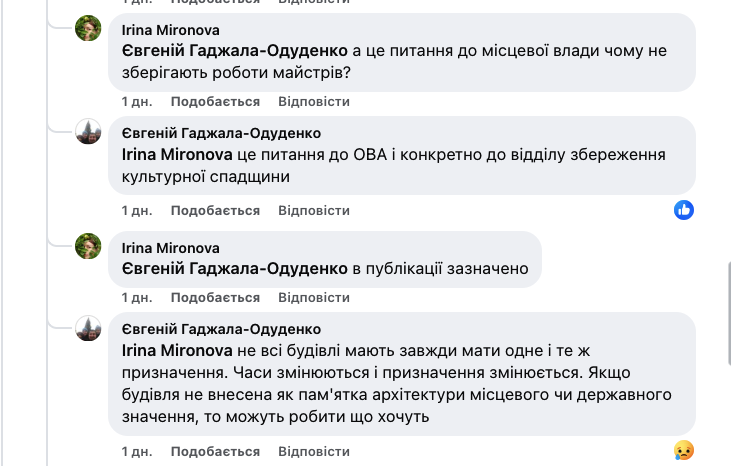Reply to the 'в публікації зазначено' comment
731x466 pixels.
coord(314,298)
